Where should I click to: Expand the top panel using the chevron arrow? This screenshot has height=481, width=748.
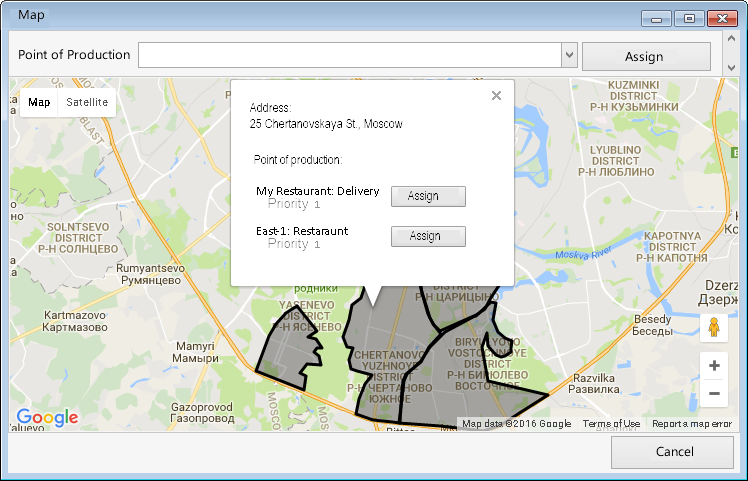tap(731, 64)
